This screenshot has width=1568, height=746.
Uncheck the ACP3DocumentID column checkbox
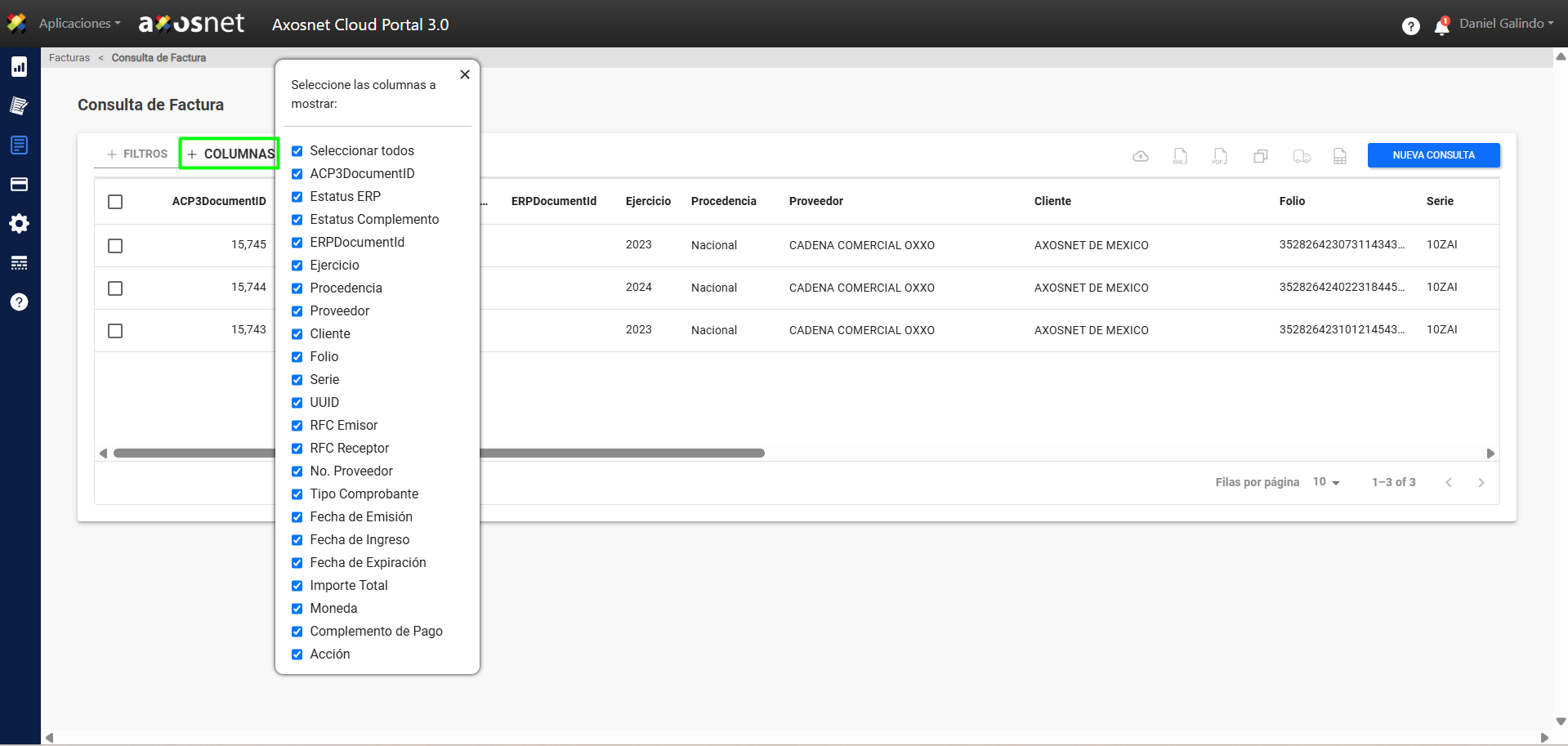[297, 174]
